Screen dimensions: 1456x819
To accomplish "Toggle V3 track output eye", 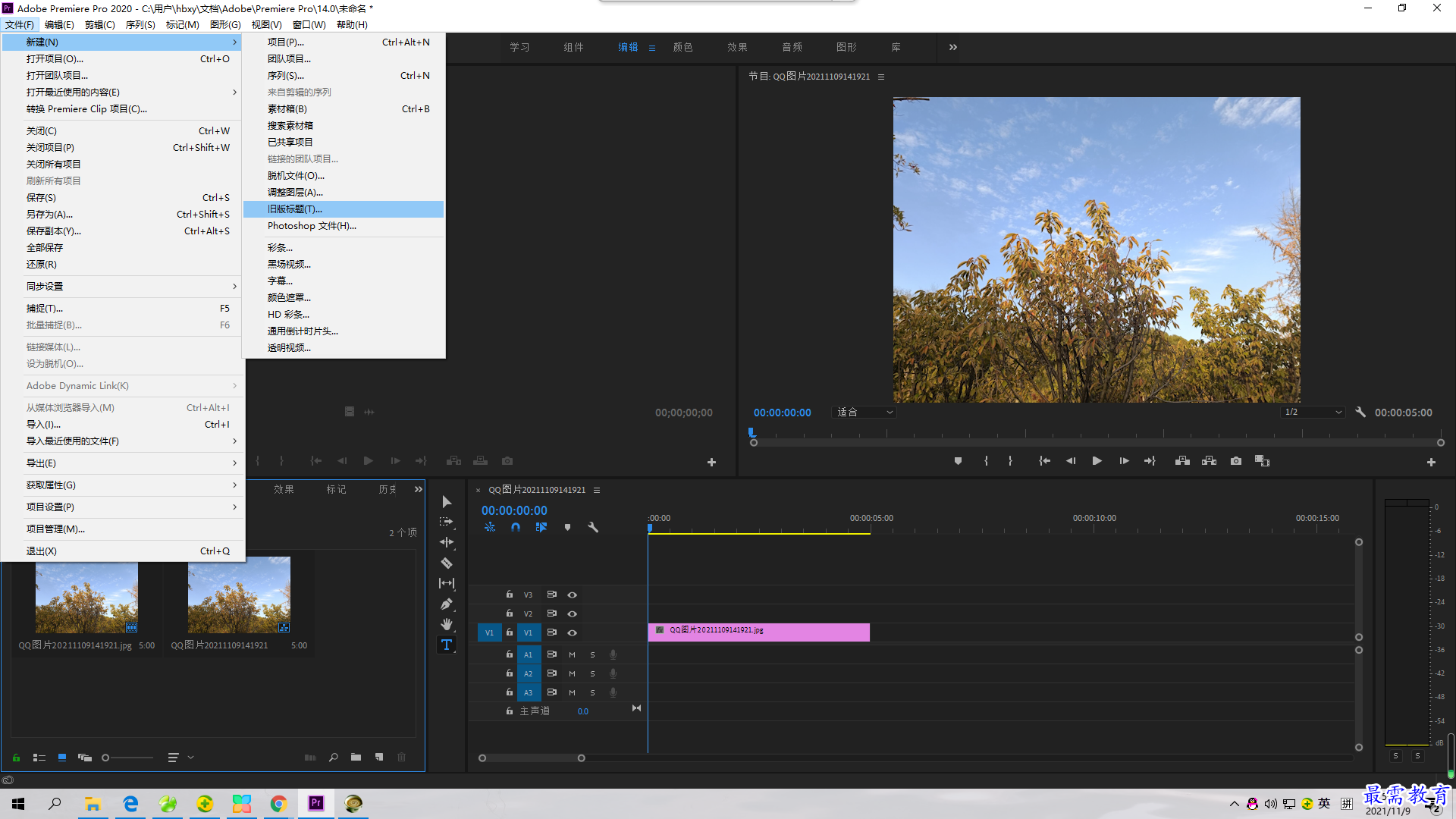I will pos(573,595).
